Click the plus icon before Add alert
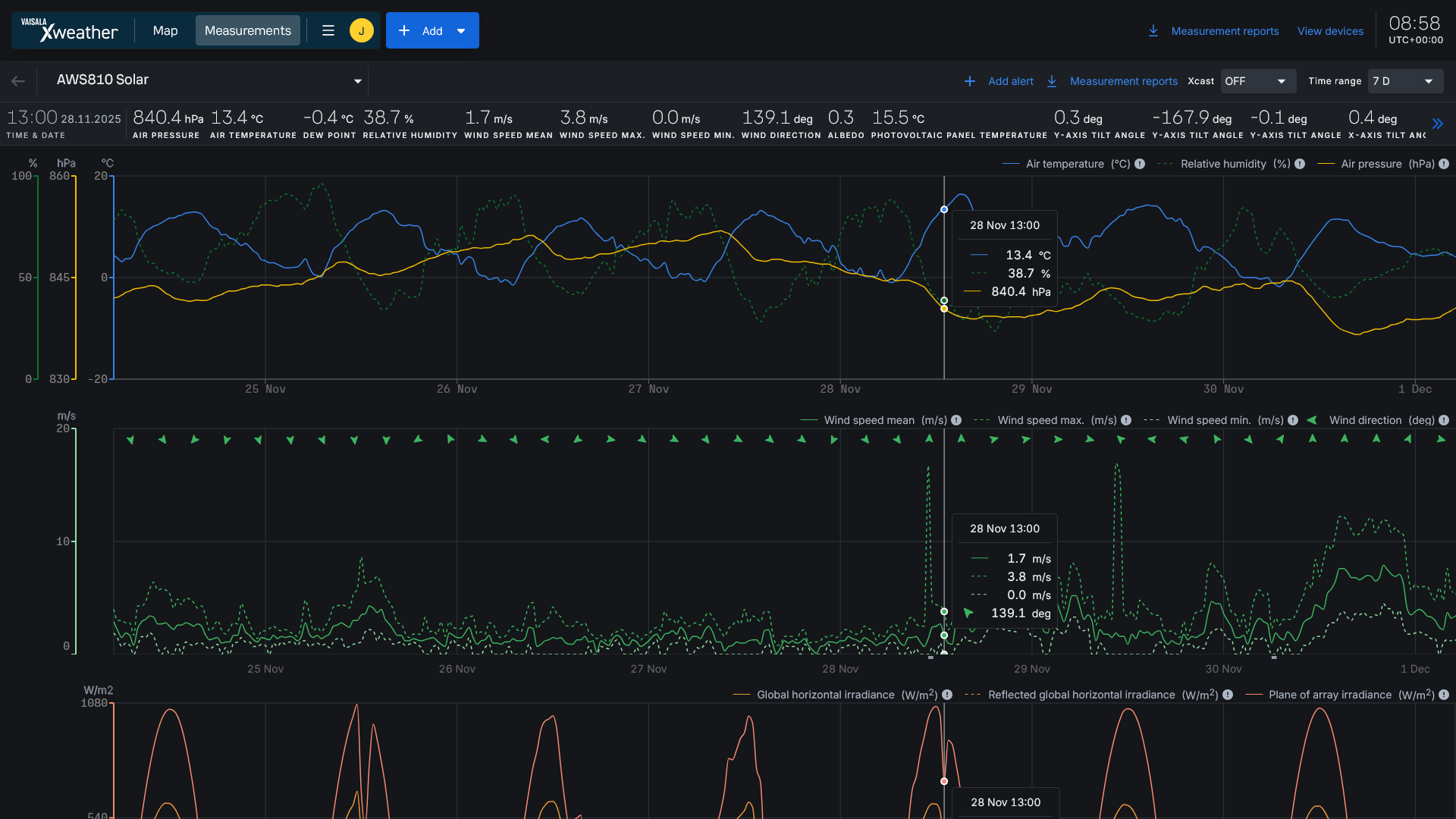The height and width of the screenshot is (819, 1456). (x=969, y=81)
